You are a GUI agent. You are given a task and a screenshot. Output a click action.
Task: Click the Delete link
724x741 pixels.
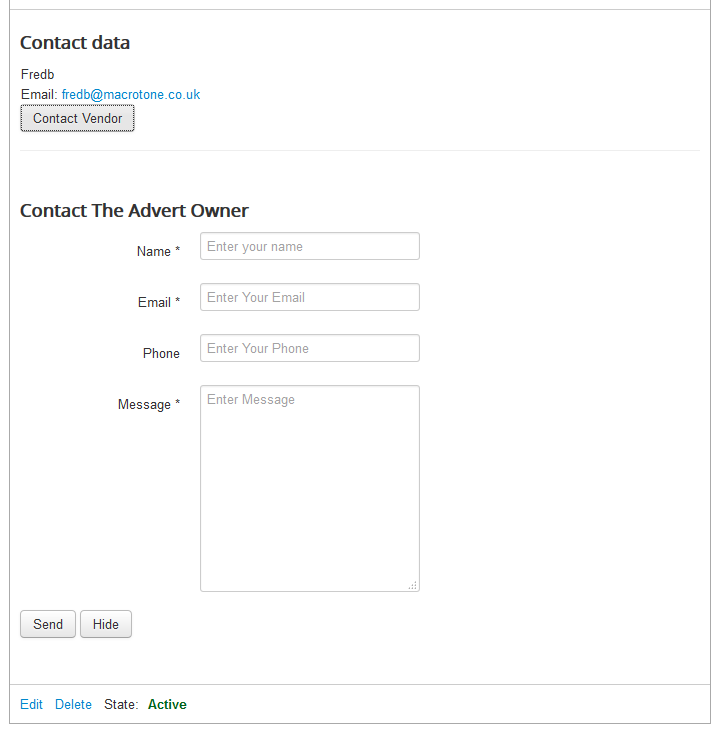tap(73, 705)
